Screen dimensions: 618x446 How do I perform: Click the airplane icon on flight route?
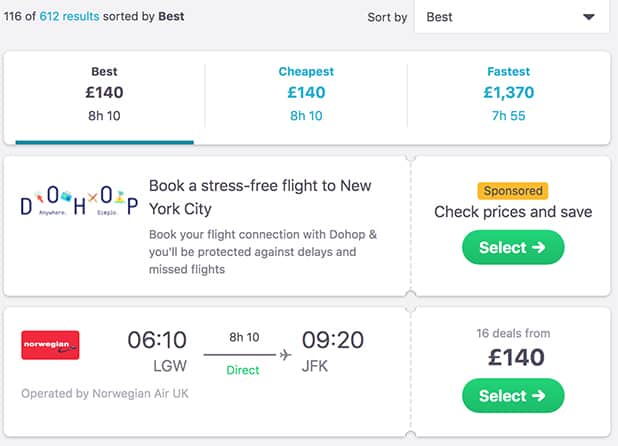click(x=286, y=354)
